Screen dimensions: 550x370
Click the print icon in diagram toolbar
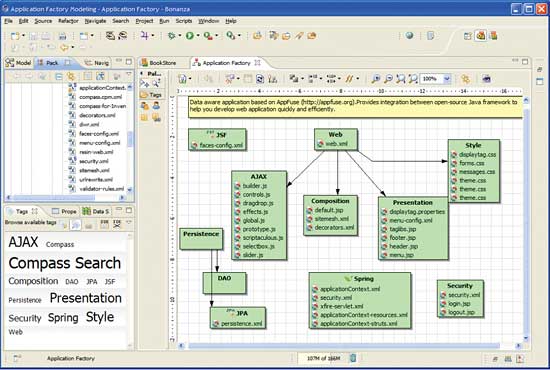(486, 79)
